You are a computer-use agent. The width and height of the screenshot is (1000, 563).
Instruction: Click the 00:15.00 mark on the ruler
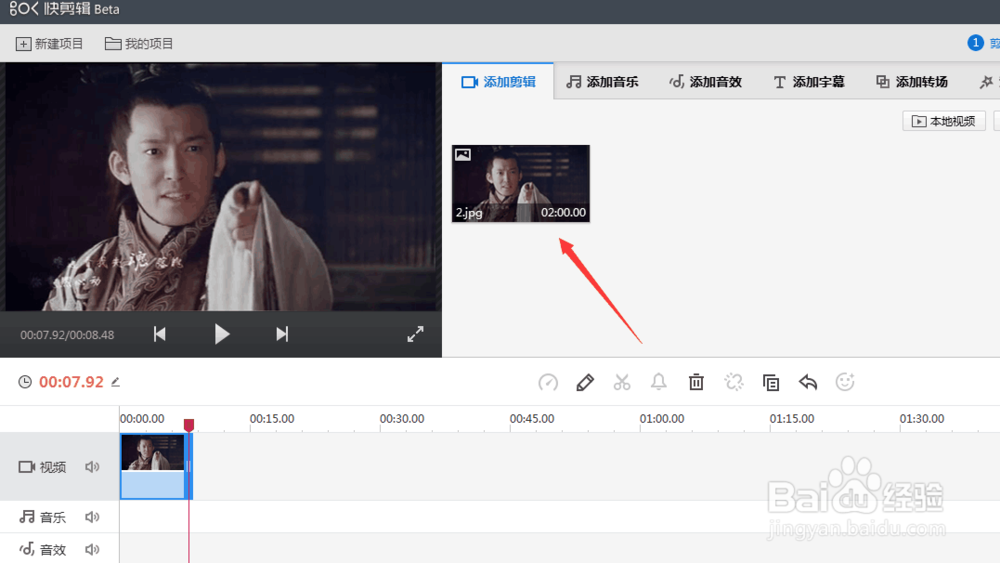(x=272, y=419)
